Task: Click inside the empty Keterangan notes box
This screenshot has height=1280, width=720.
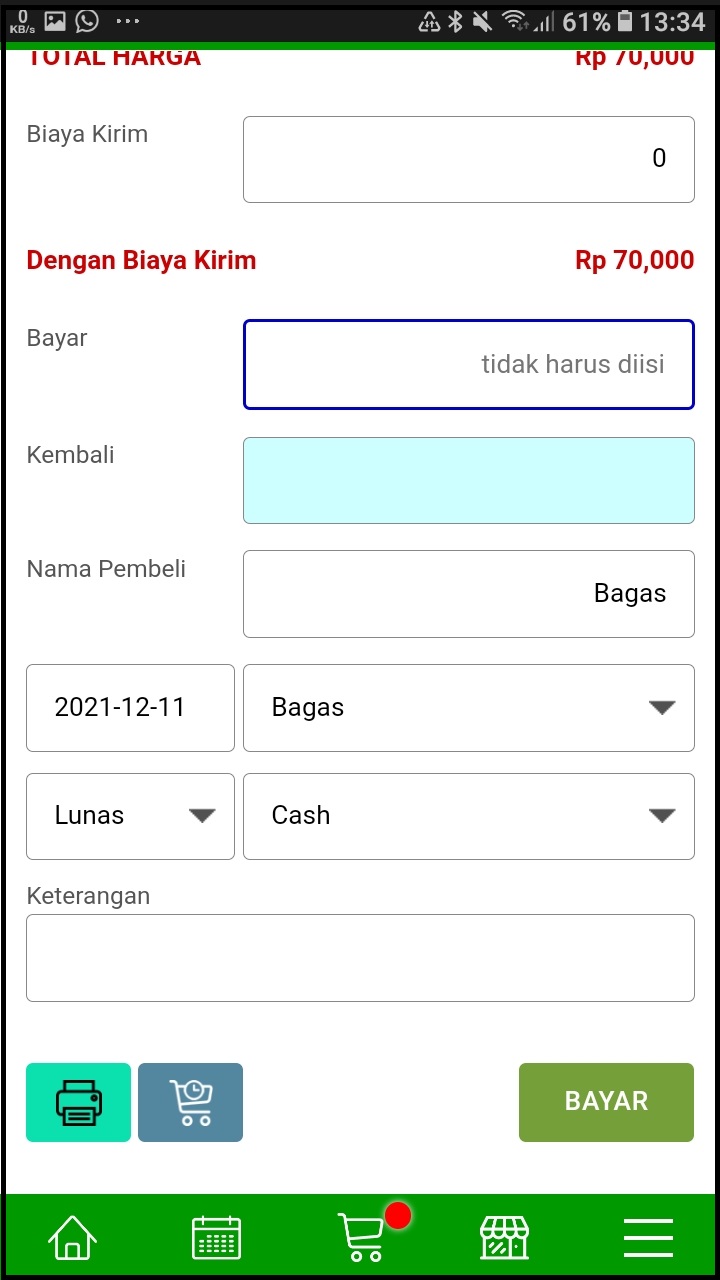Action: click(360, 956)
